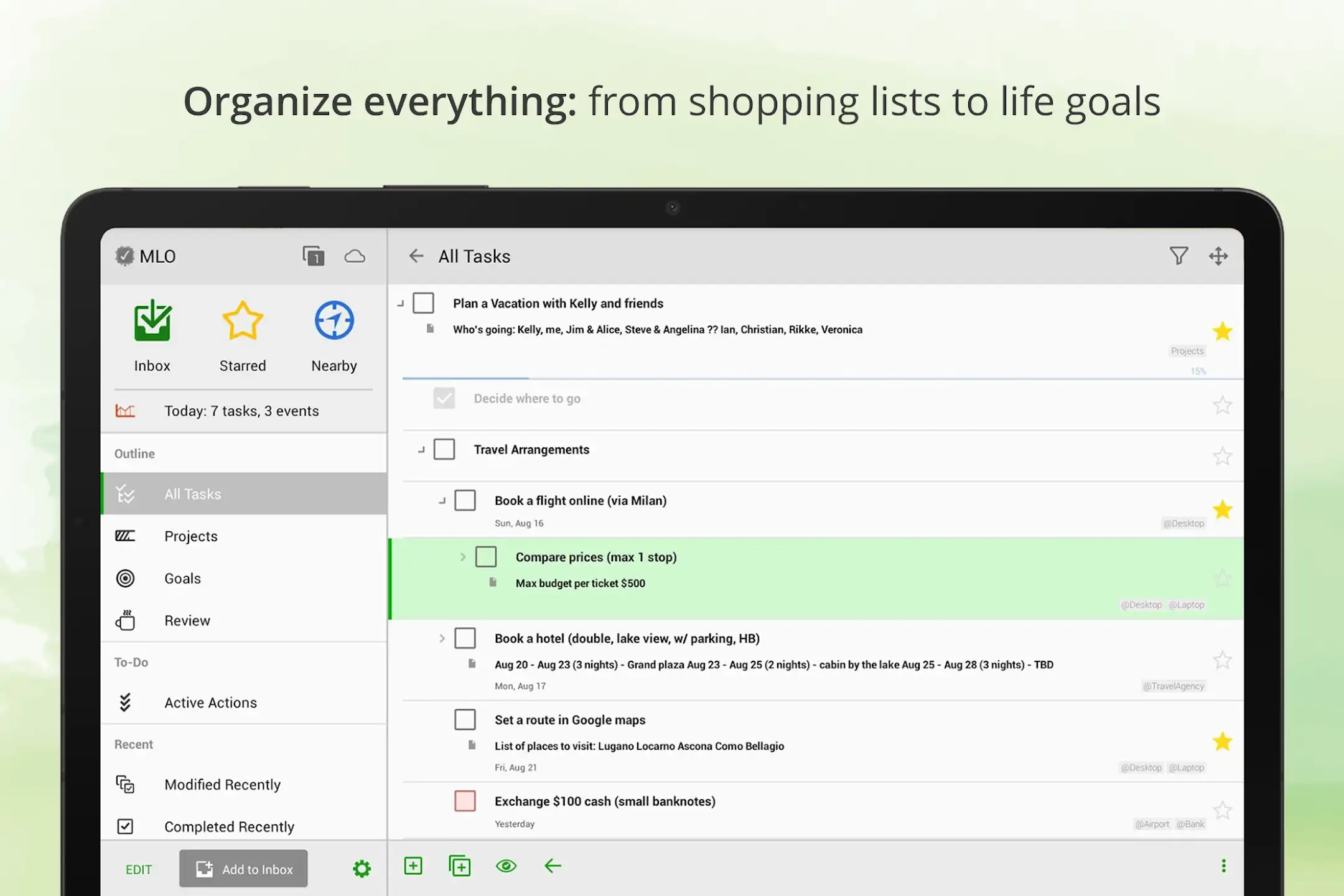
Task: Select All Tasks in Outline
Action: click(244, 493)
